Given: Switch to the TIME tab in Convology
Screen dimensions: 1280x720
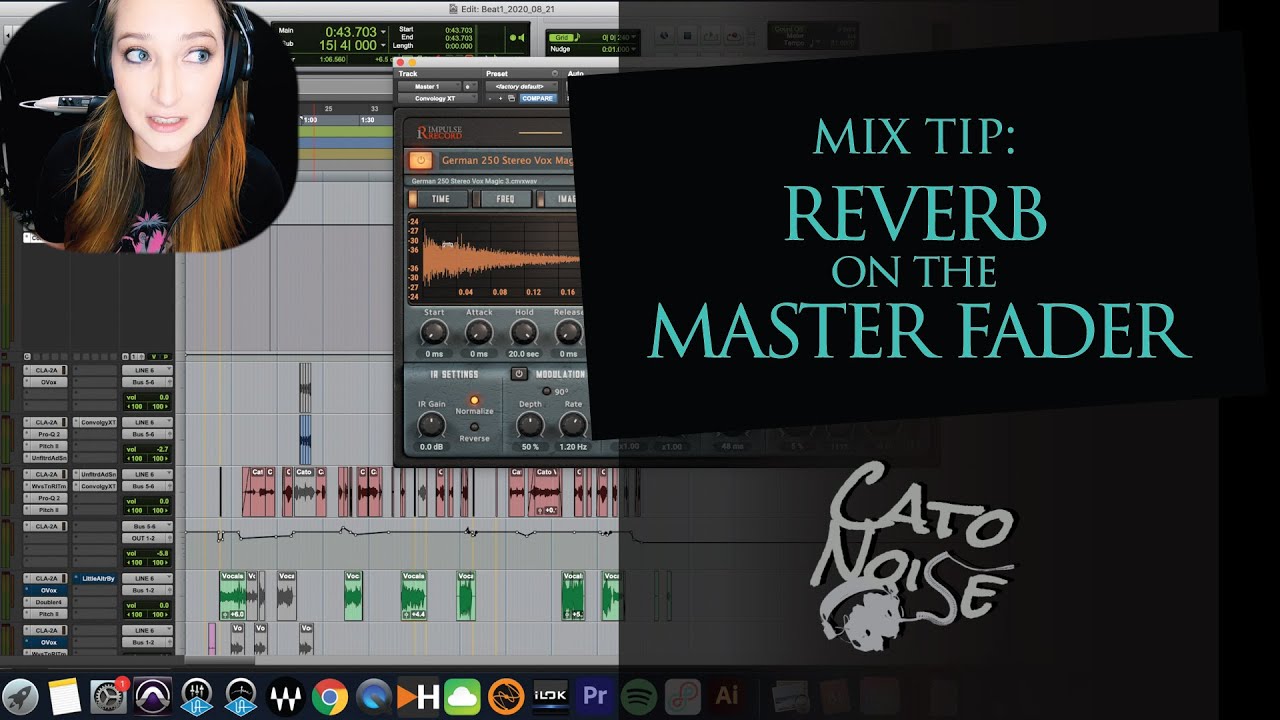Looking at the screenshot, I should 440,199.
